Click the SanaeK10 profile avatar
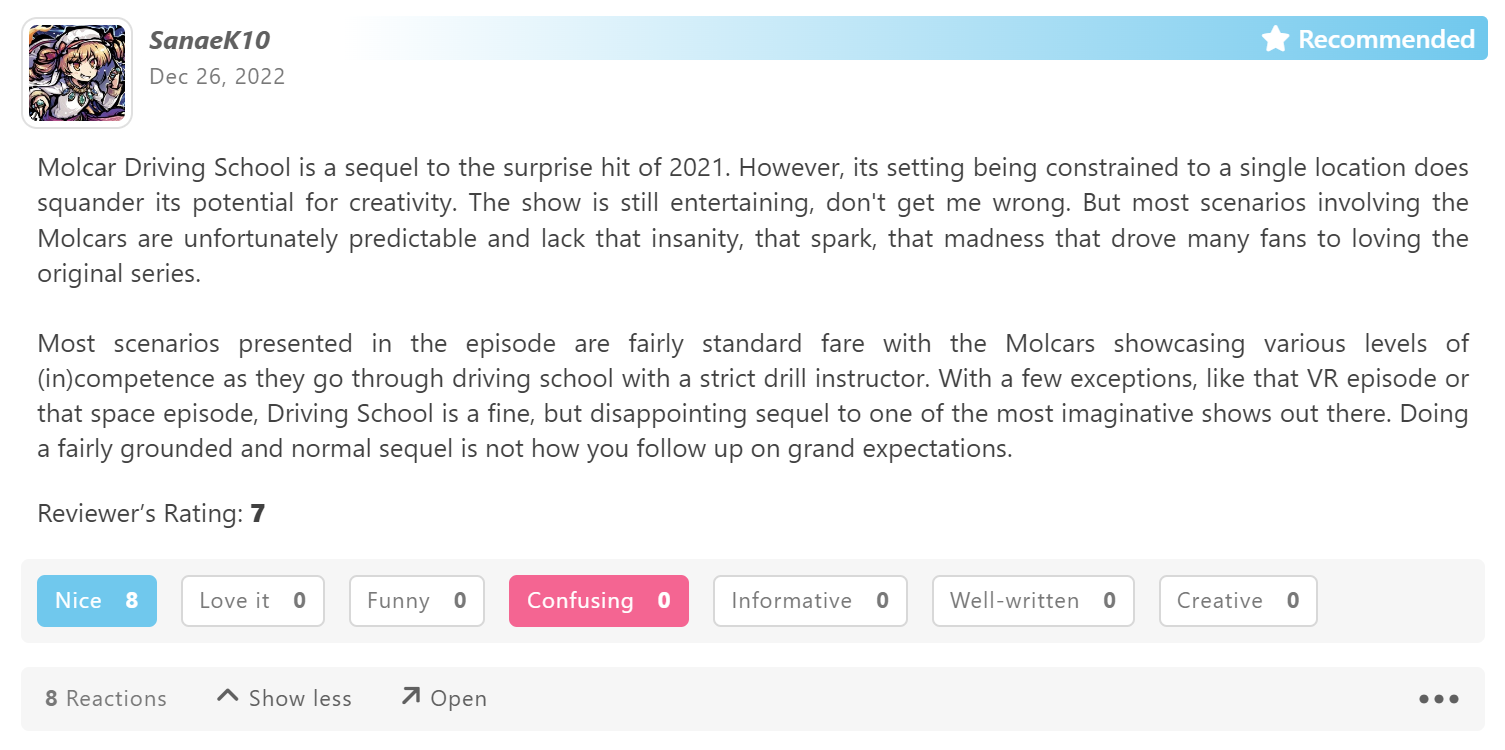This screenshot has height=750, width=1505. (x=77, y=73)
